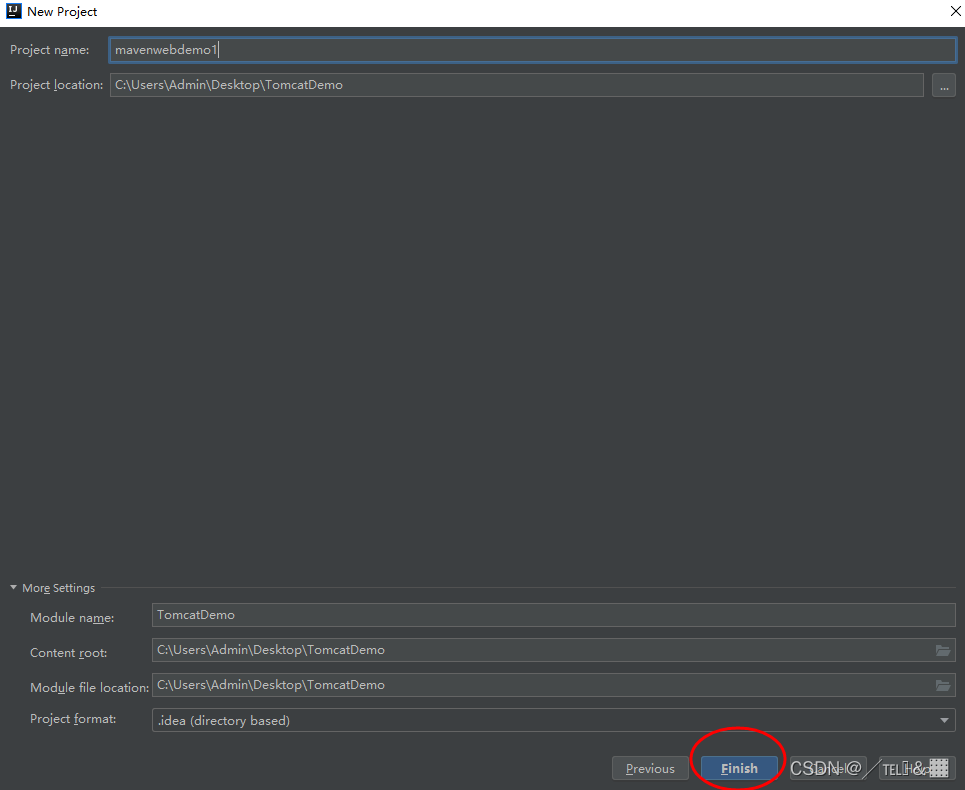Screen dimensions: 965x790
Task: Click the Previous button
Action: tap(650, 768)
